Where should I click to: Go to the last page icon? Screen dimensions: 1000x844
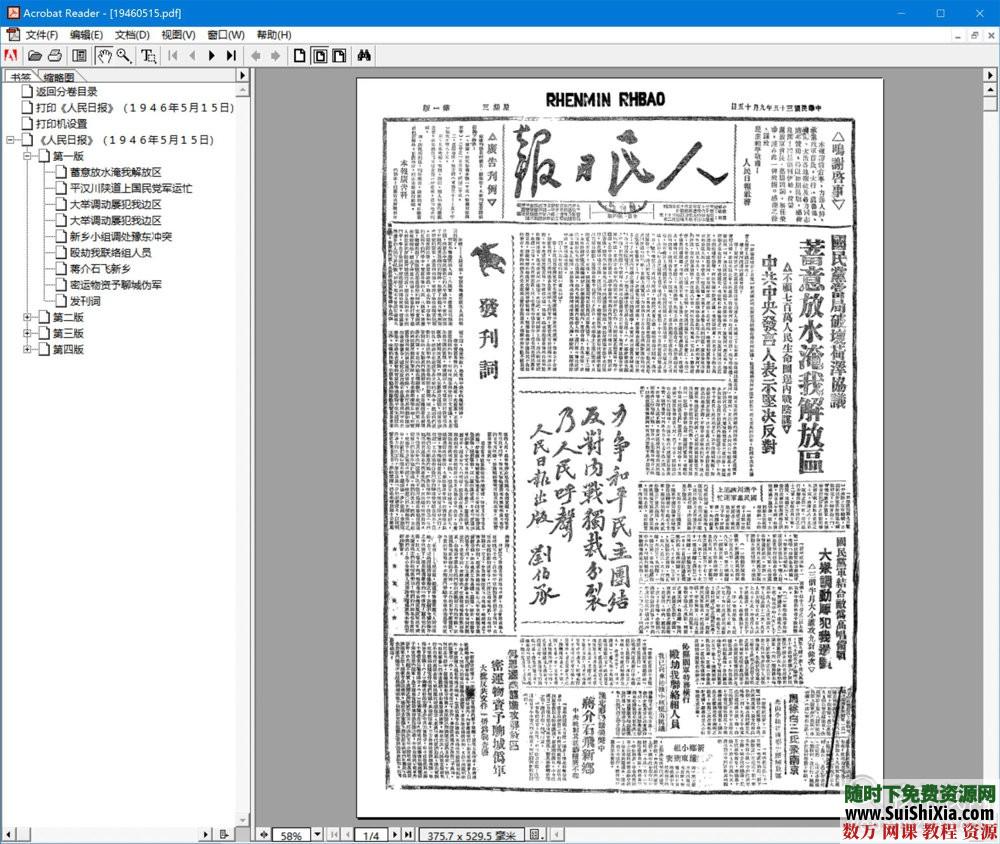point(231,56)
